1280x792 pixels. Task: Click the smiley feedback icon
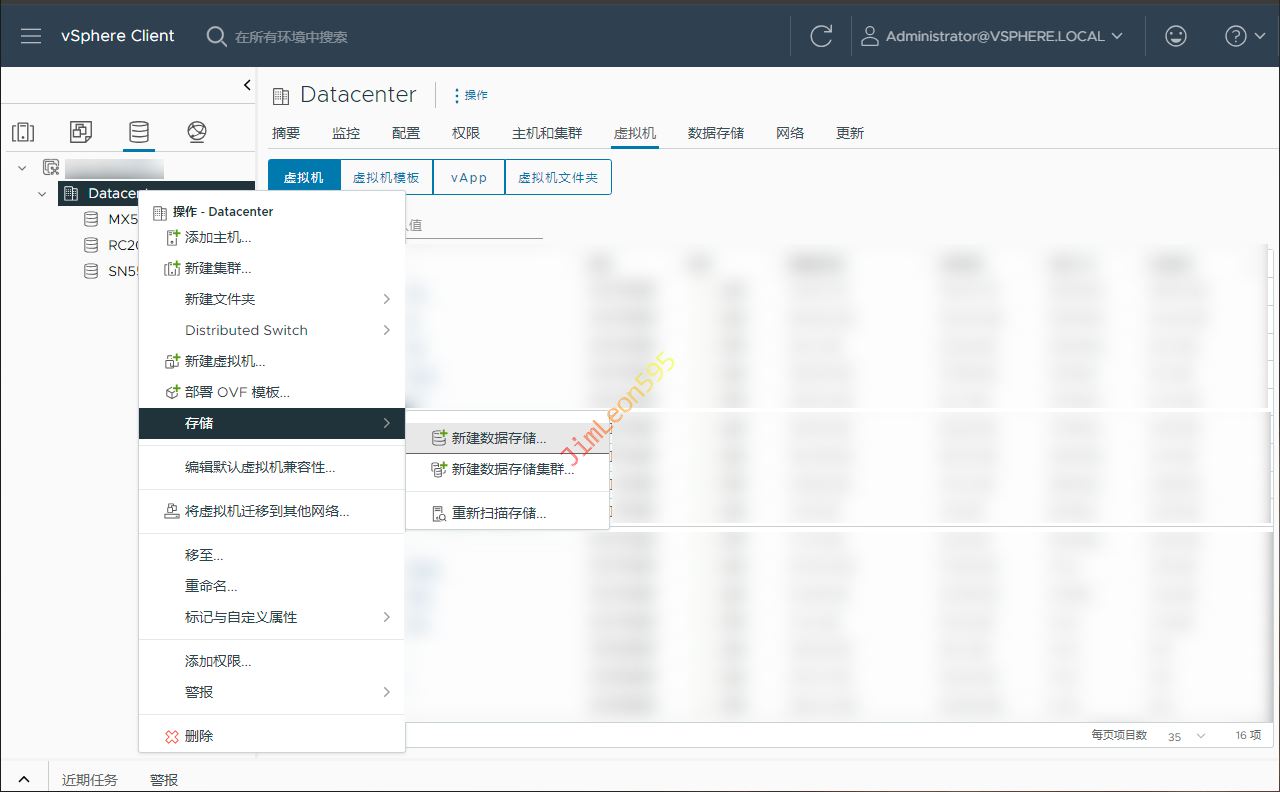pyautogui.click(x=1176, y=36)
